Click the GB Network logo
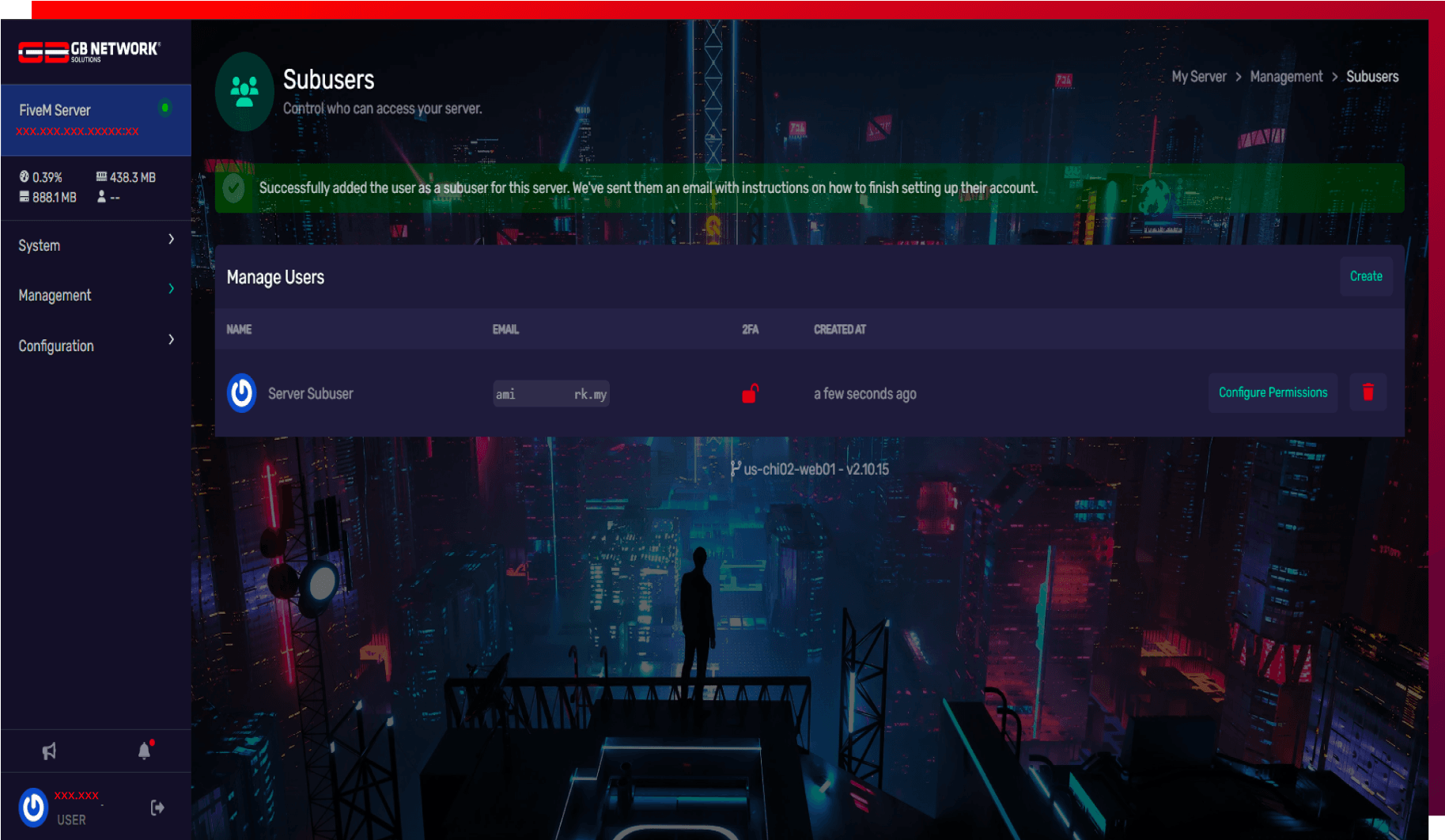1445x840 pixels. click(89, 52)
